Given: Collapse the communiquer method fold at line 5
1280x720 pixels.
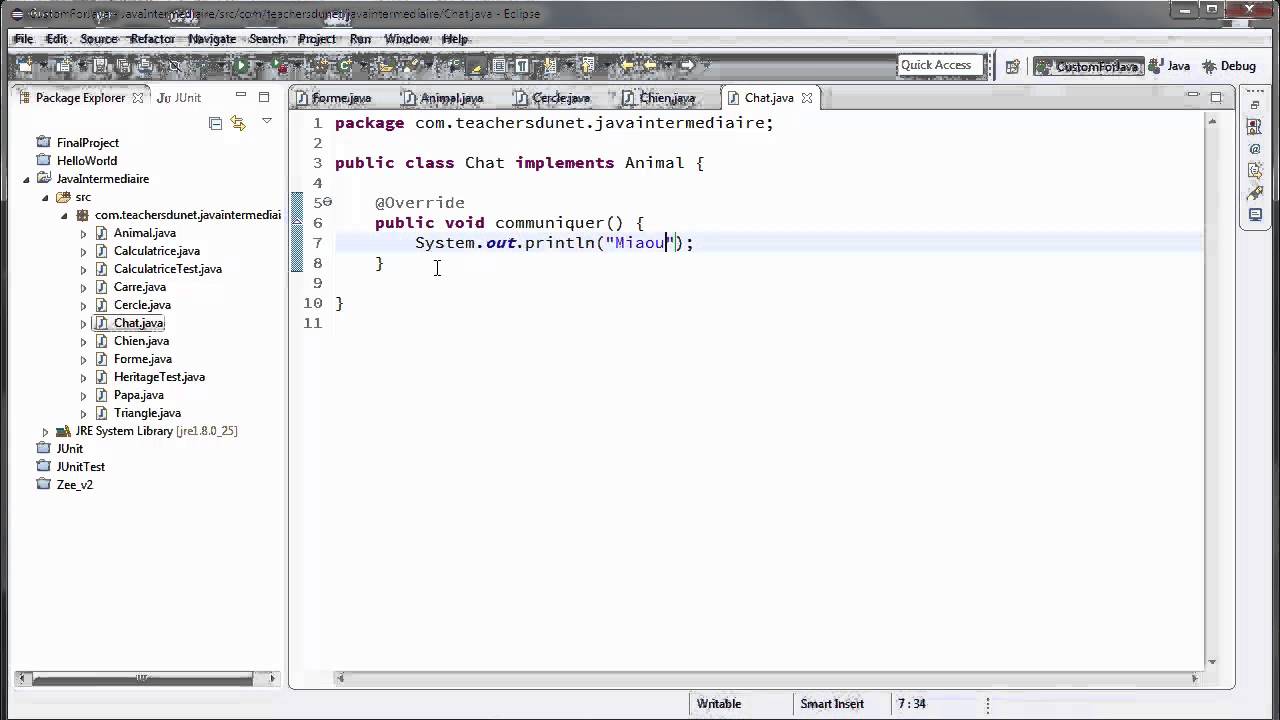Looking at the screenshot, I should [327, 202].
